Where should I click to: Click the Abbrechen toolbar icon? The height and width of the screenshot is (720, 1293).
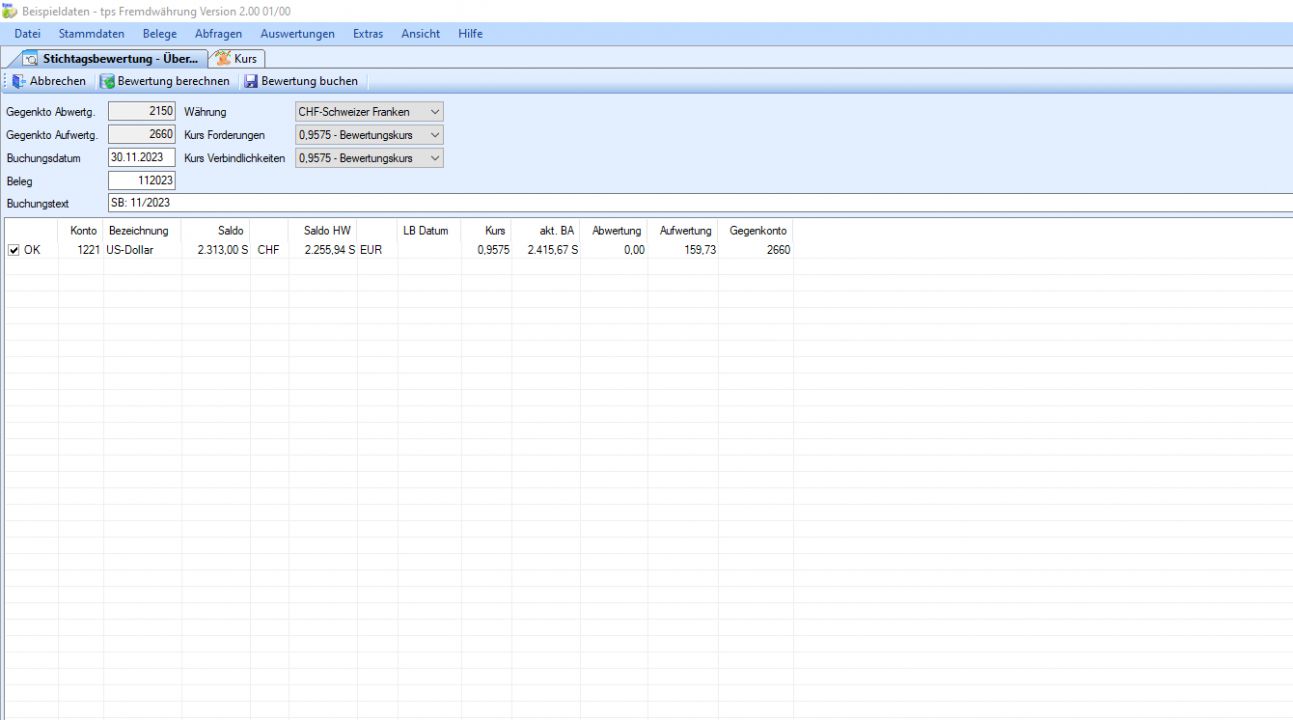point(19,81)
